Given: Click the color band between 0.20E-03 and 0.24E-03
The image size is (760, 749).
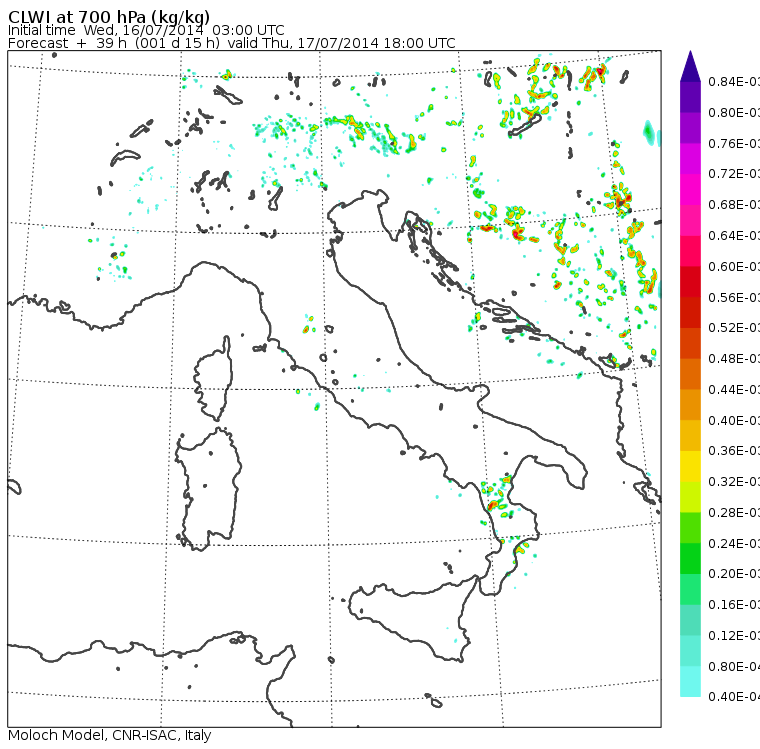Looking at the screenshot, I should click(x=690, y=558).
